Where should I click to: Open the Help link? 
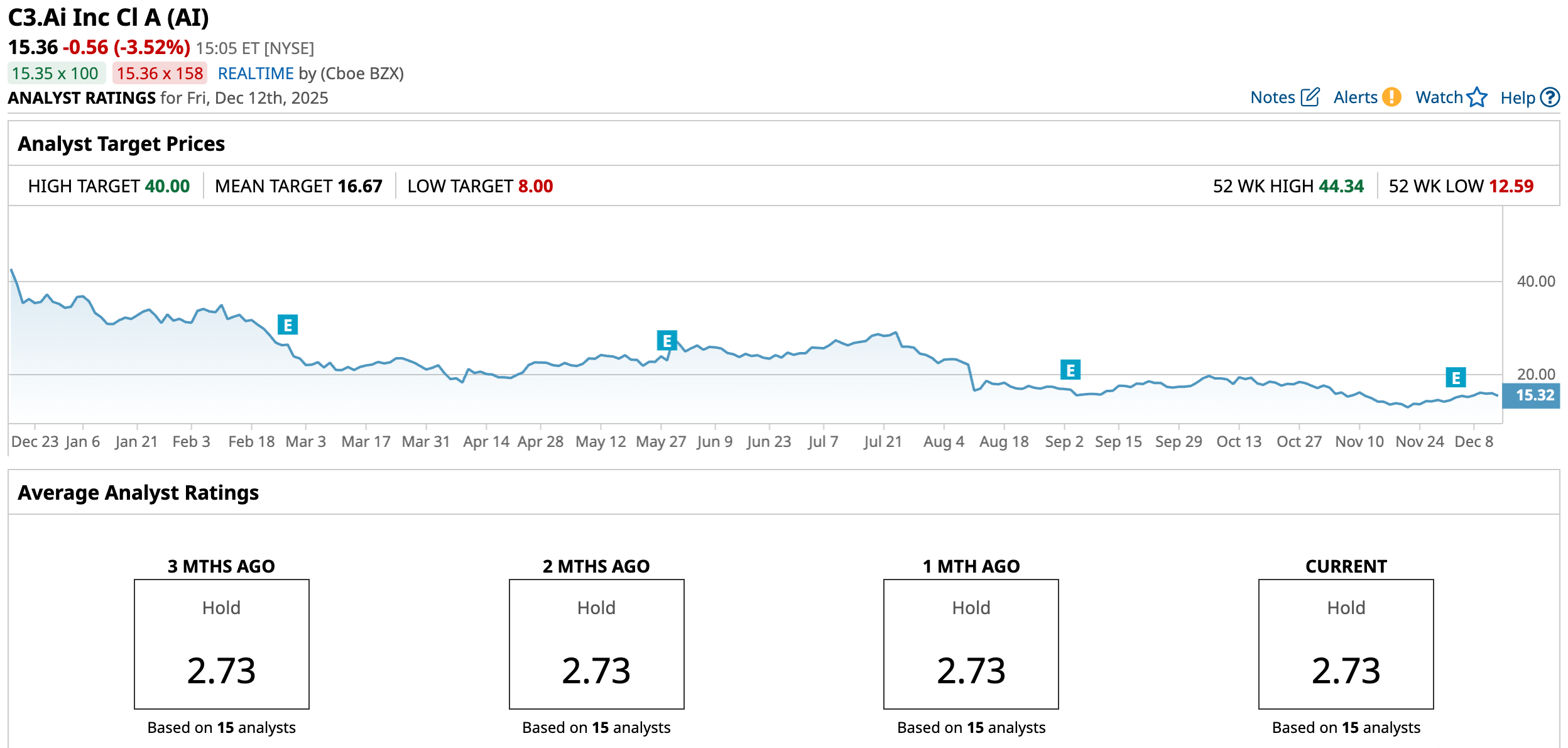click(1517, 98)
